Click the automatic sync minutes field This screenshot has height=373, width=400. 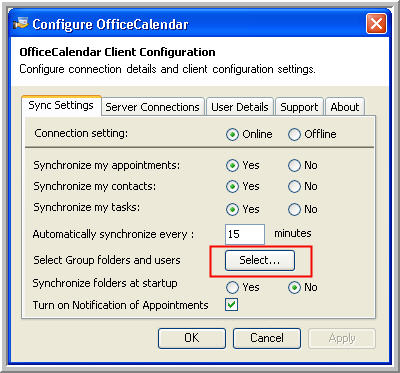[x=245, y=234]
